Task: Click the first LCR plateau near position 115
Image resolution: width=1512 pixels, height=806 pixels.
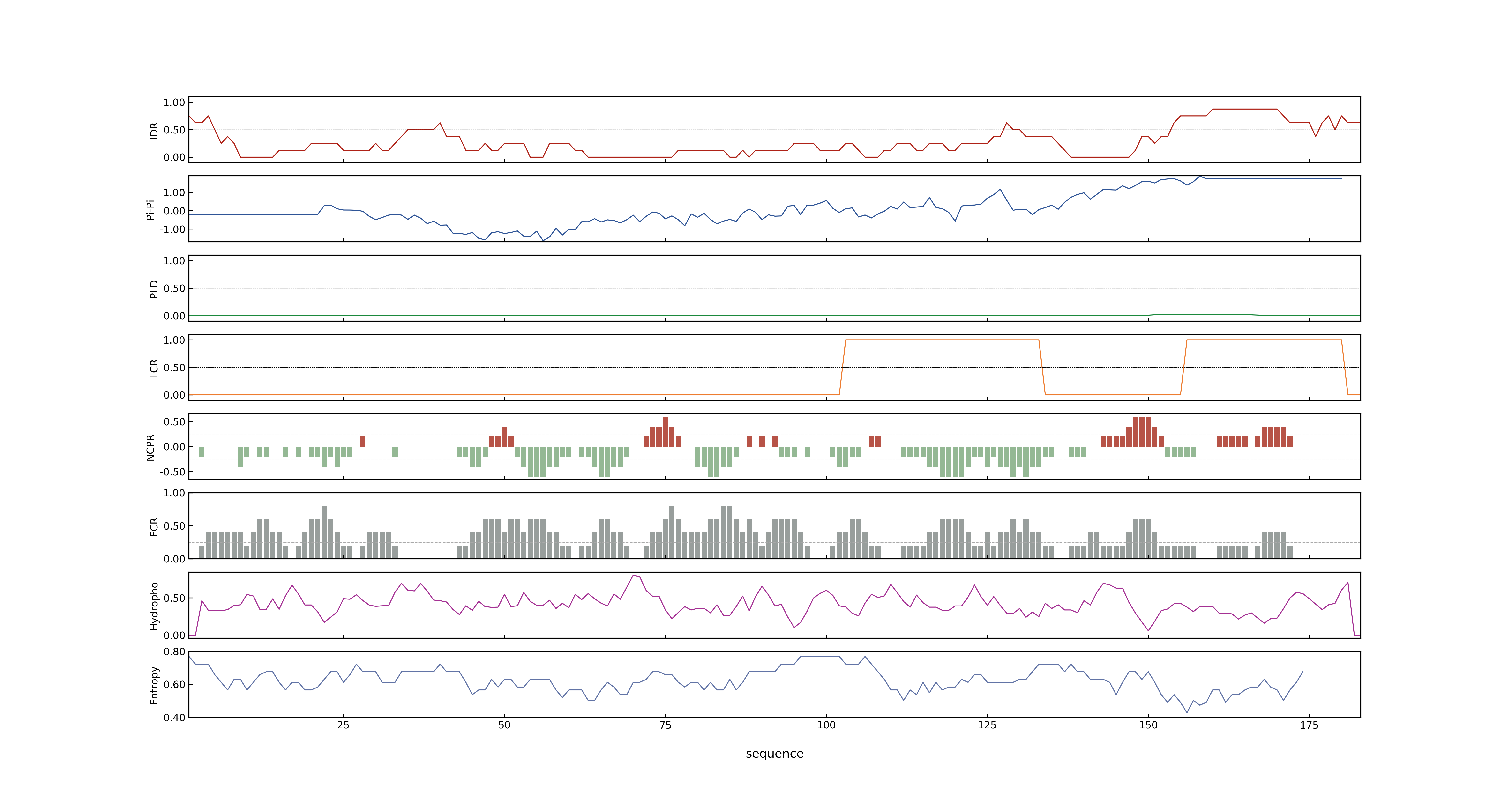Action: (942, 340)
